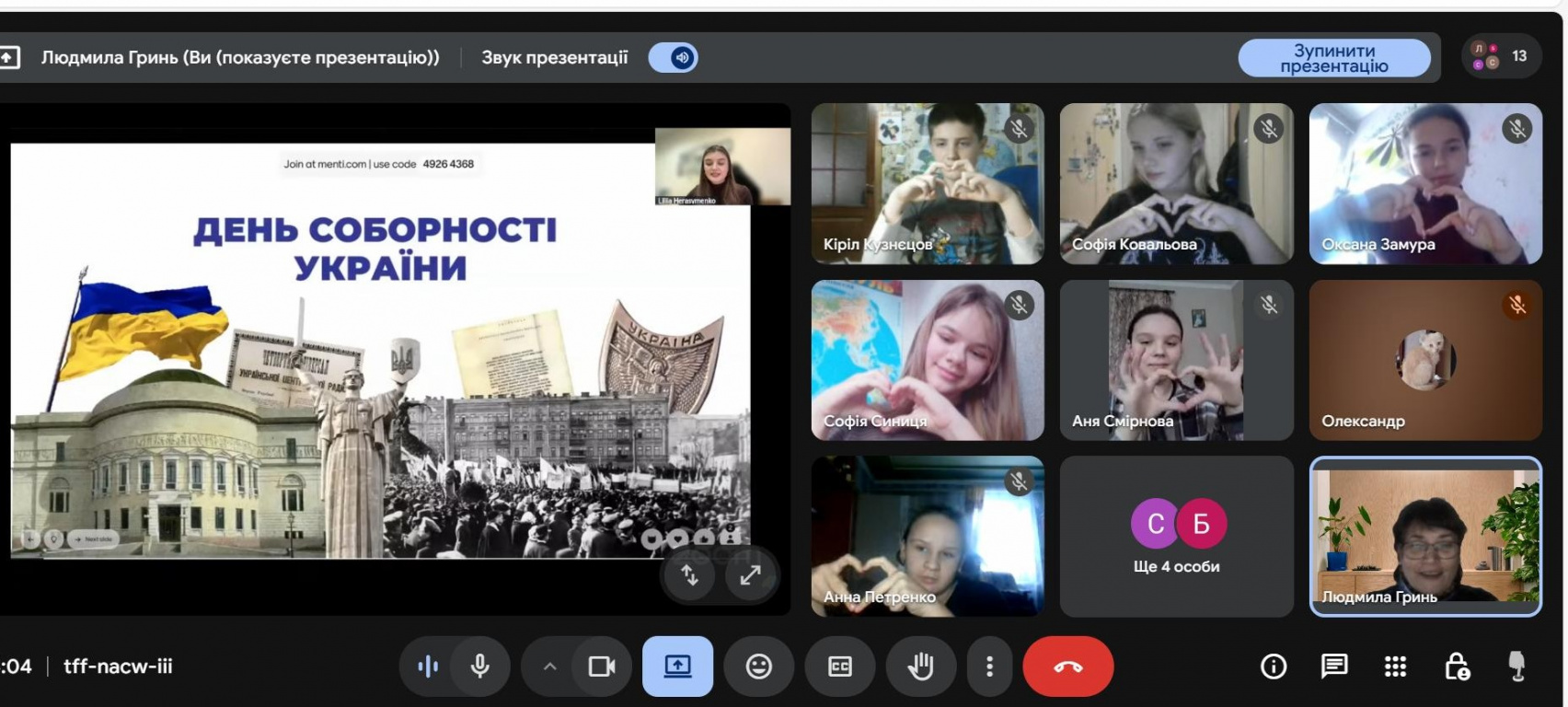Open host controls lock icon
The image size is (1568, 707).
1457,666
